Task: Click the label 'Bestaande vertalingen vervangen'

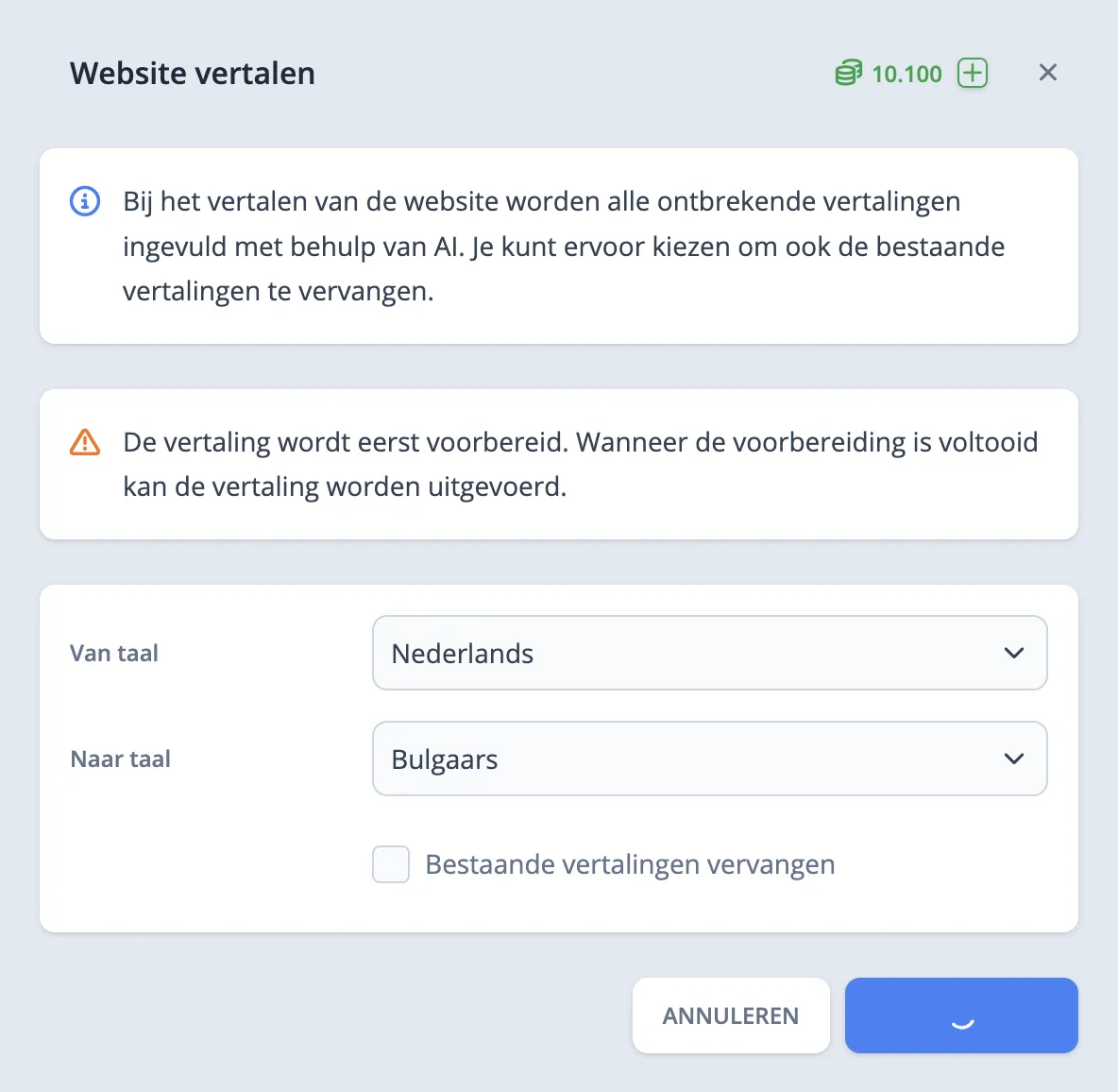Action: tap(629, 864)
